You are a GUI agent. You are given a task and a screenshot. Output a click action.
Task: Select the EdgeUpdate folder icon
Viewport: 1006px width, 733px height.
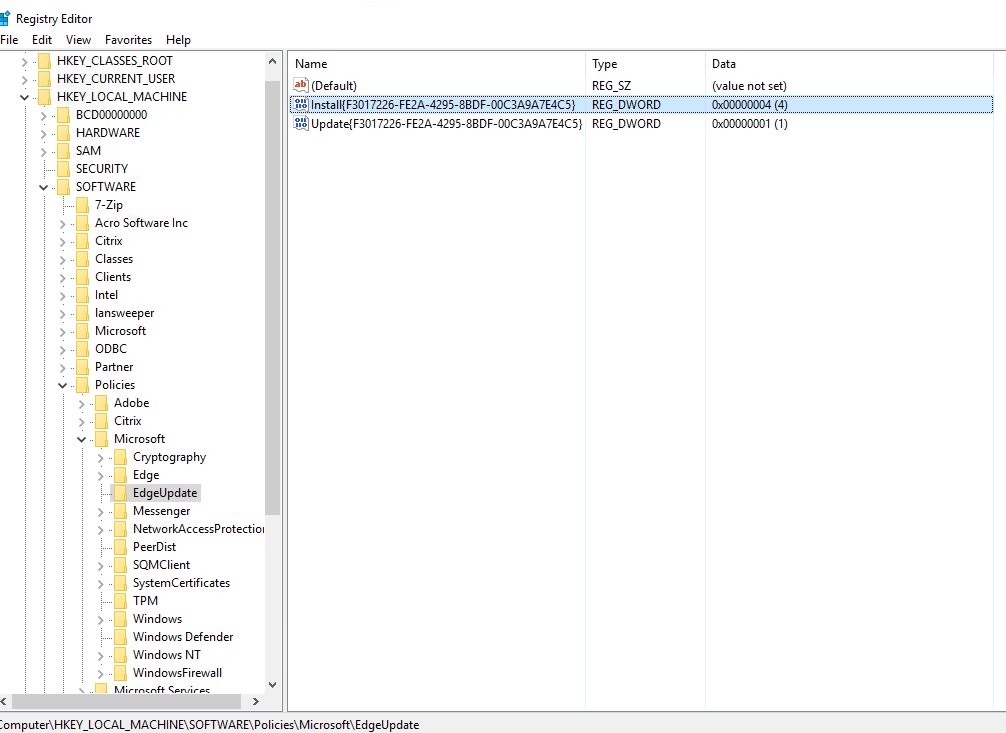tap(120, 493)
